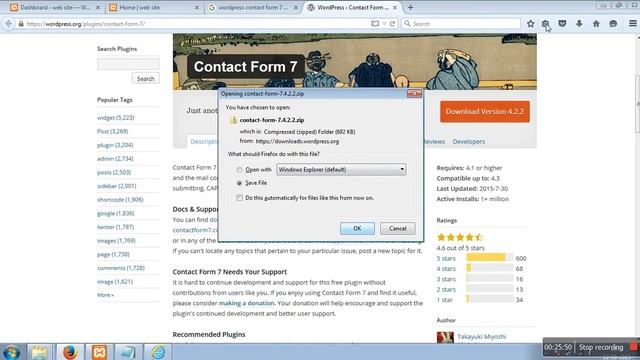Expand the address bar history dropdown arrow
640x360 pixels.
point(384,24)
